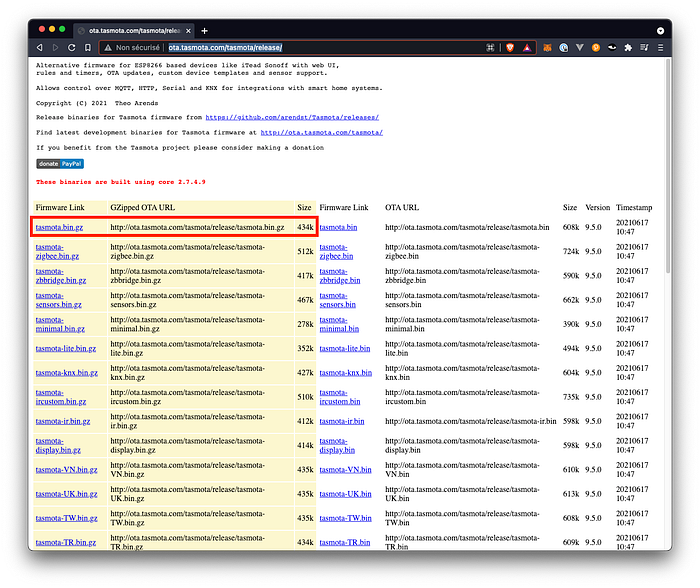Download tasmota.bin.gz firmware
700x588 pixels.
click(59, 227)
